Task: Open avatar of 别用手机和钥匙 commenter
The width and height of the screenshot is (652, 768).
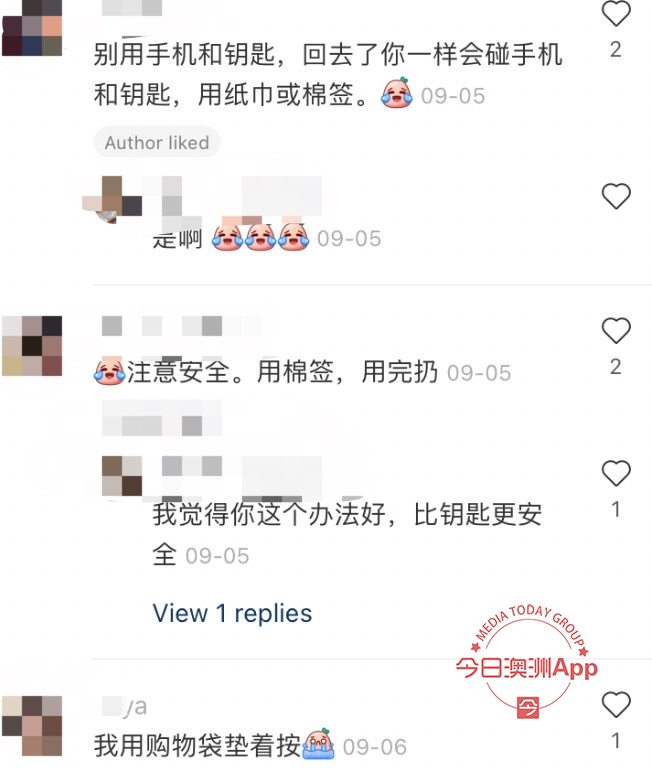Action: pos(32,28)
